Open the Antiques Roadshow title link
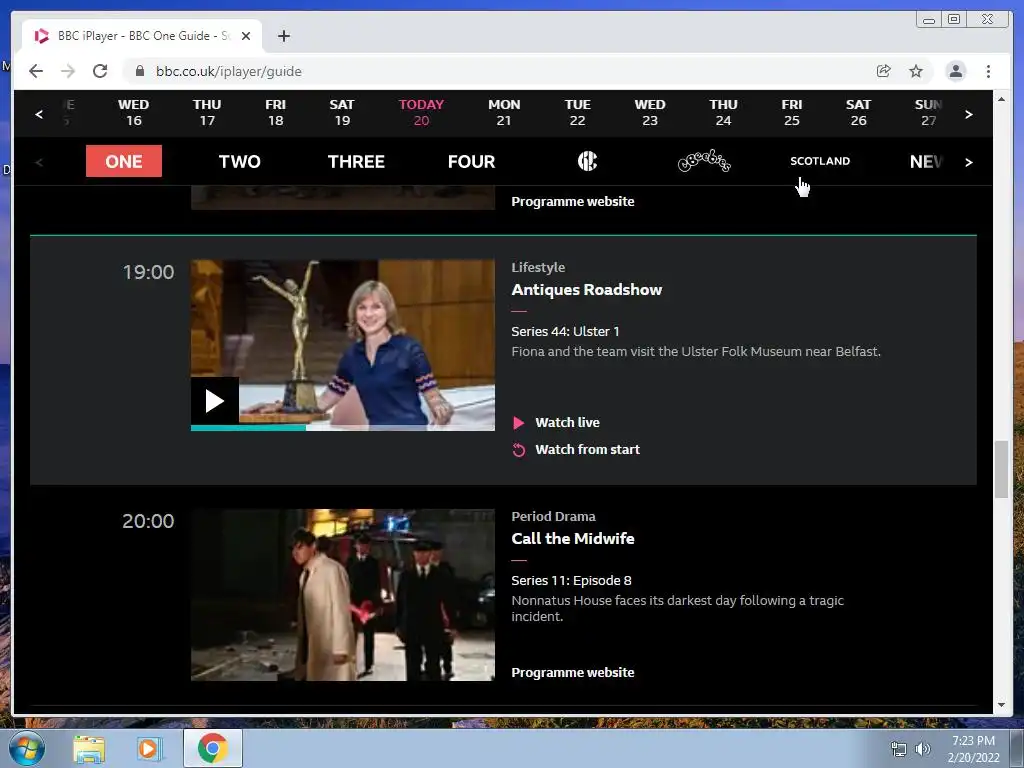The height and width of the screenshot is (768, 1024). [x=586, y=289]
